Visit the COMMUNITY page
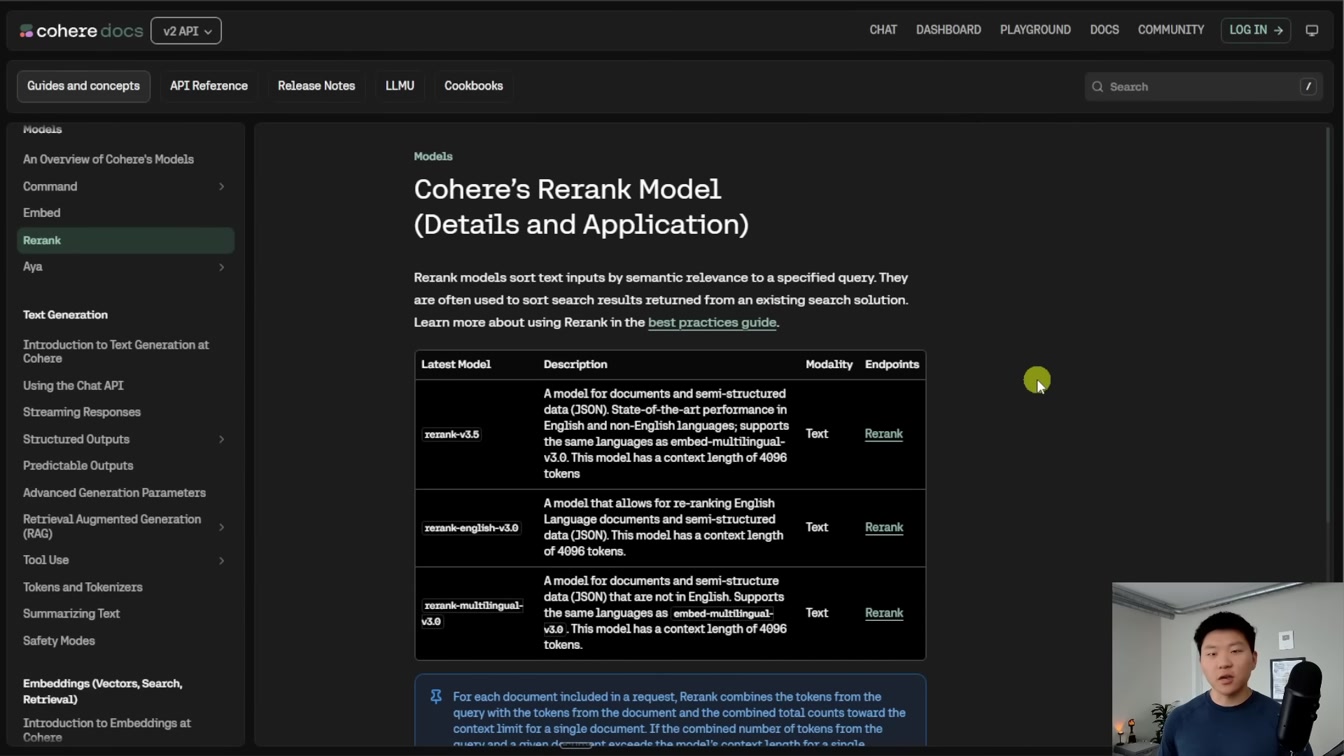The width and height of the screenshot is (1344, 756). pos(1171,30)
